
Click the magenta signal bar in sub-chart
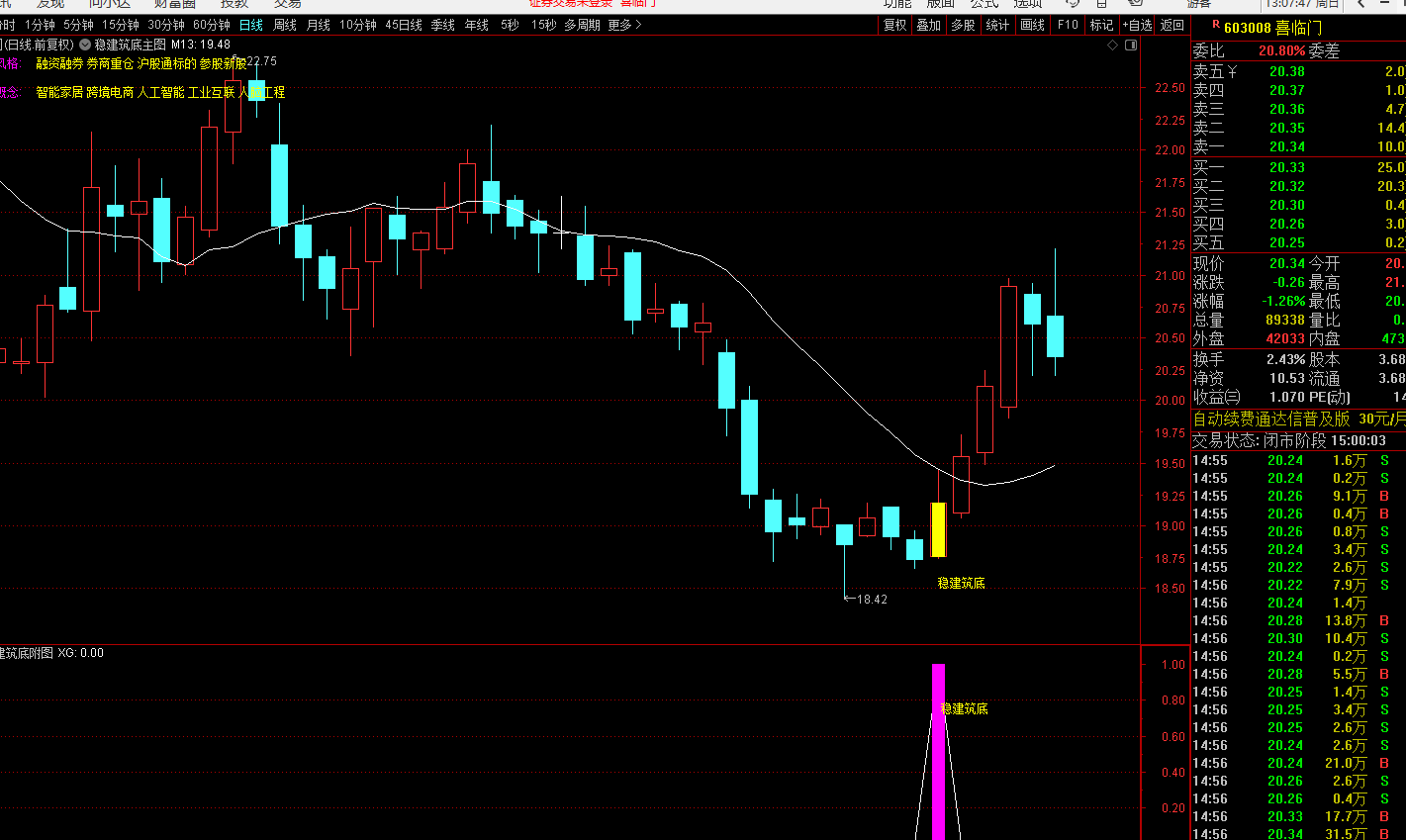point(938,752)
